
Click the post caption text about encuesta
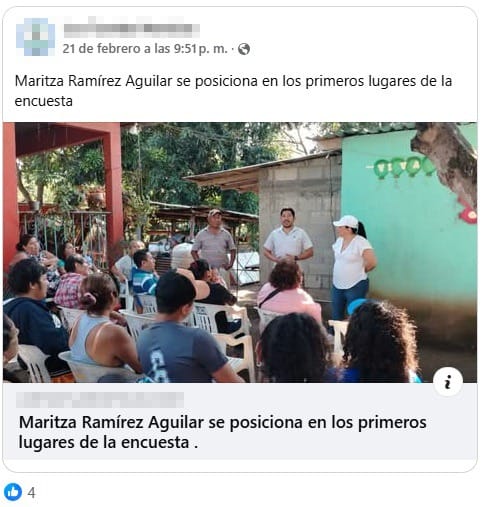click(x=233, y=91)
